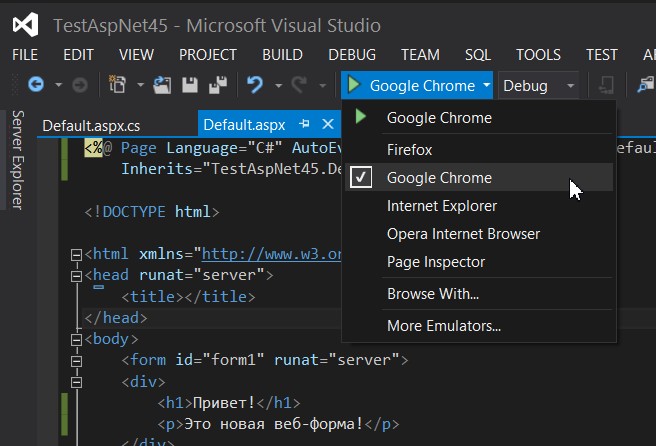This screenshot has height=446, width=656.
Task: Click the Redo toolbar icon
Action: pyautogui.click(x=299, y=85)
